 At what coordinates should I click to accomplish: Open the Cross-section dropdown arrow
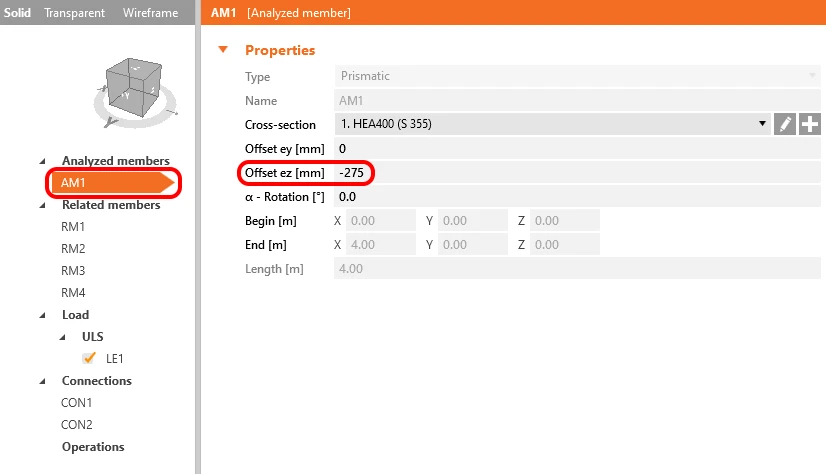(x=762, y=124)
